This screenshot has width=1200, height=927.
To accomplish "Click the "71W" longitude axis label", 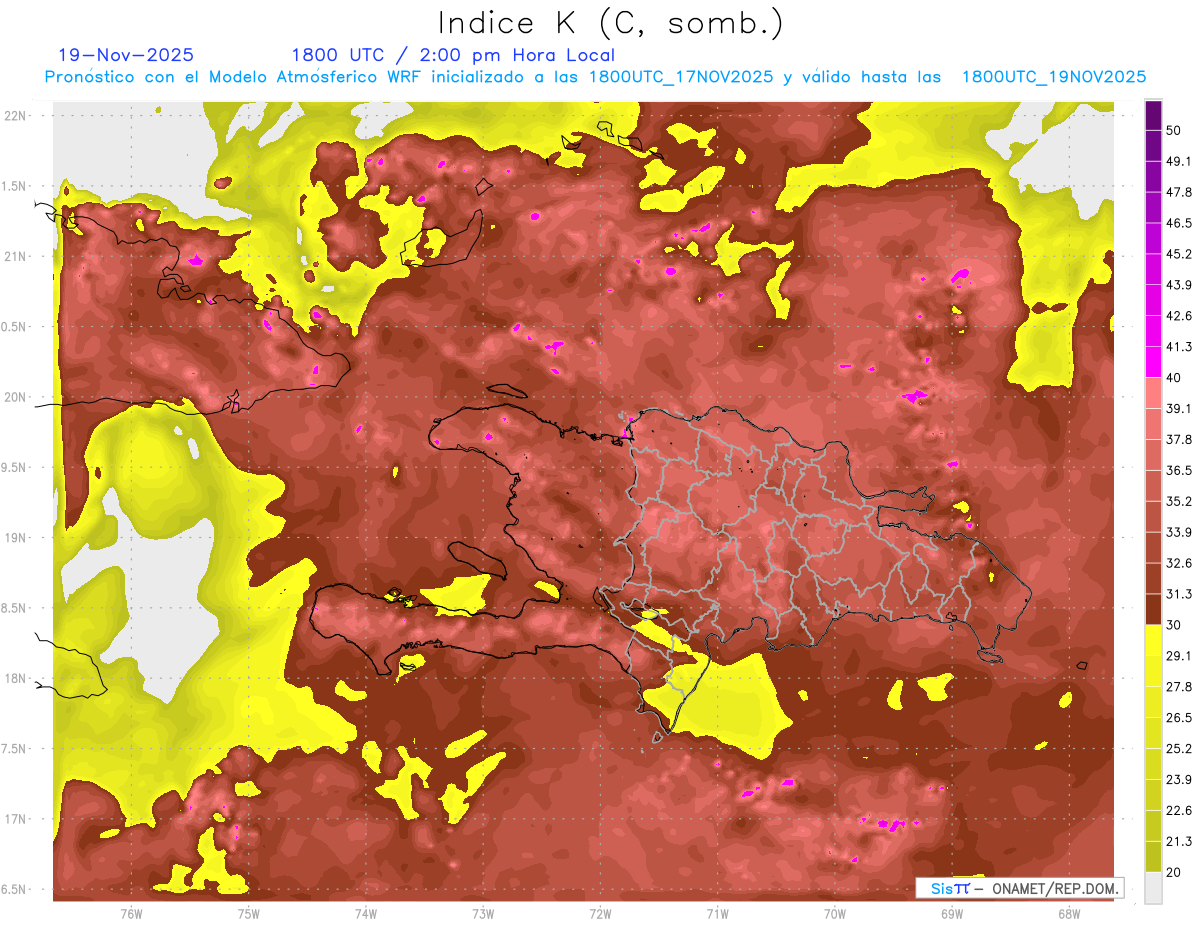I will click(x=717, y=913).
